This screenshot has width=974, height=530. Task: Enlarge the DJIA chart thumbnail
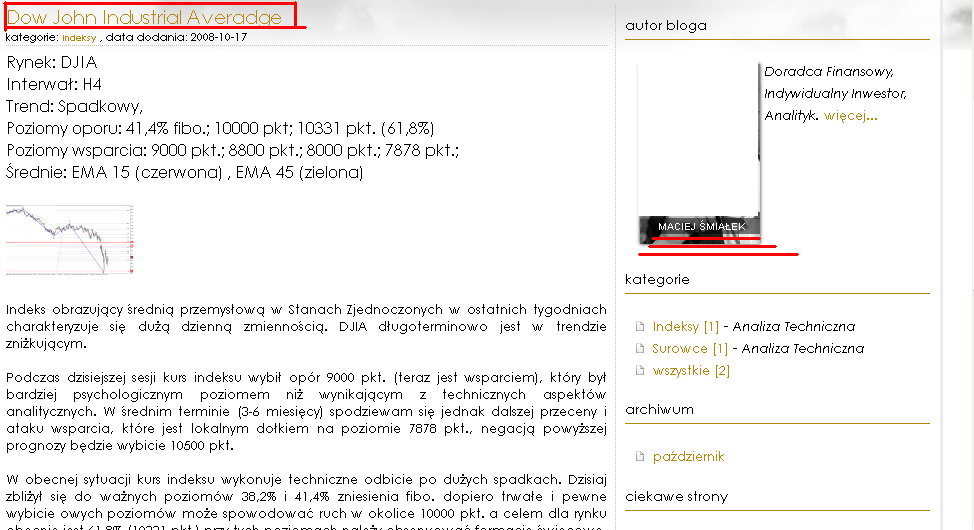click(x=70, y=240)
